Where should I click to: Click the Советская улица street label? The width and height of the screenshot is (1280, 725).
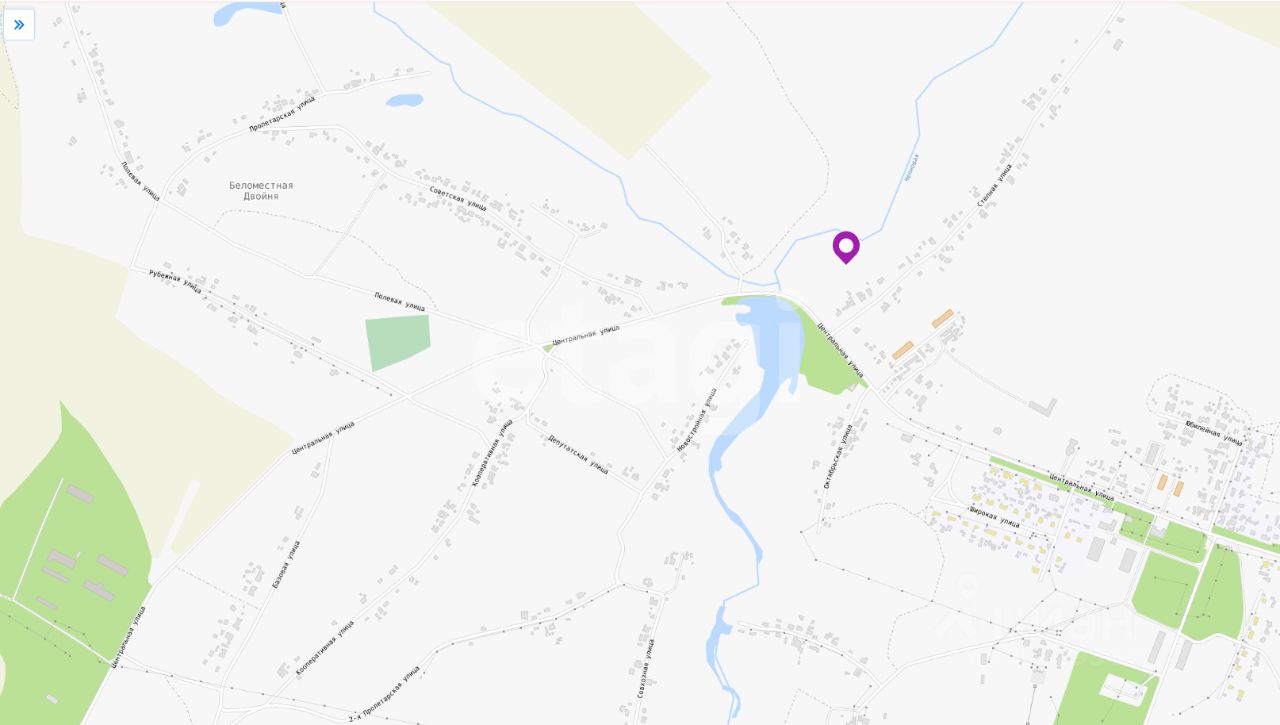[458, 197]
